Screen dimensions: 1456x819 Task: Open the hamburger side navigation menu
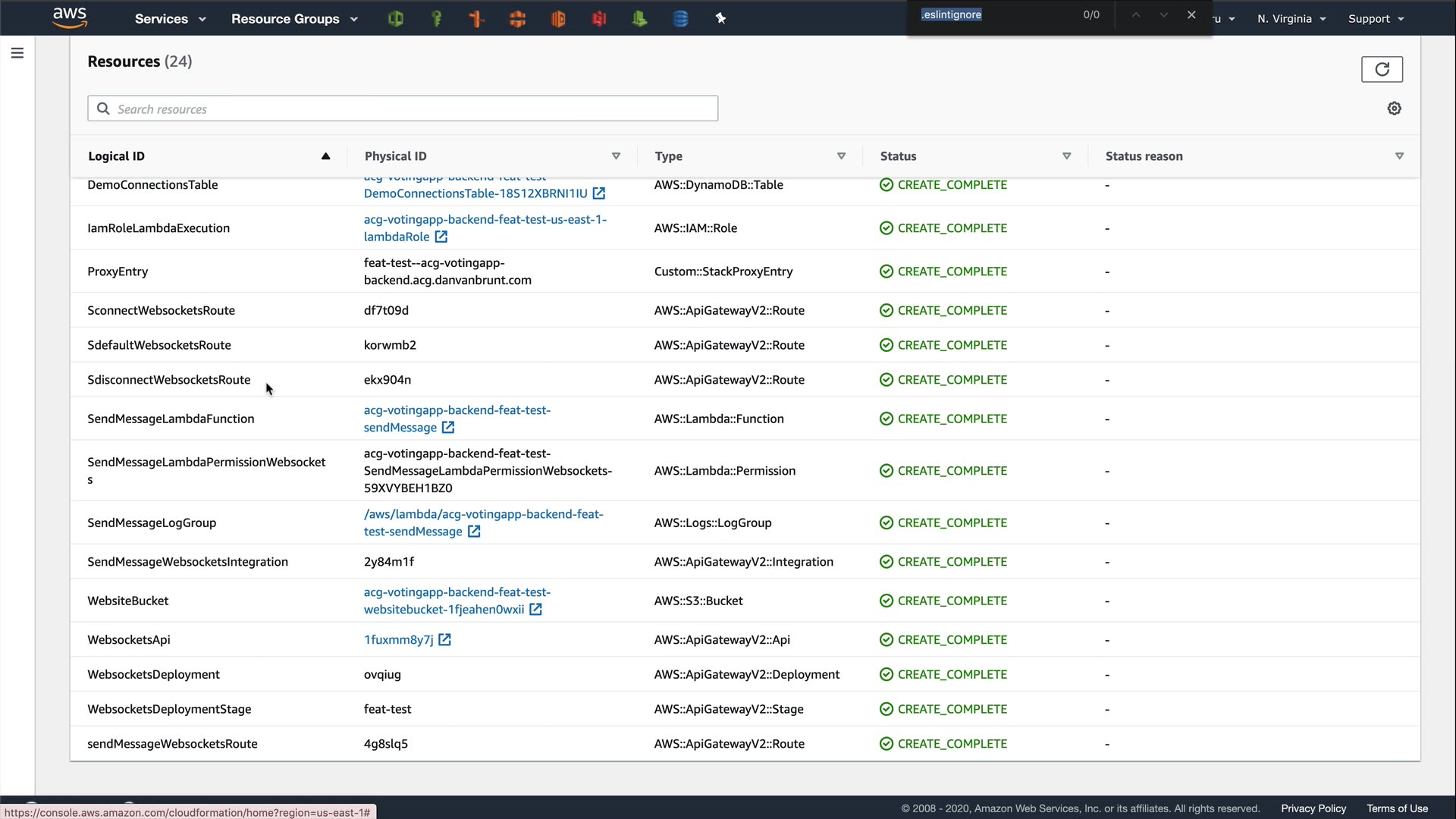pyautogui.click(x=17, y=53)
